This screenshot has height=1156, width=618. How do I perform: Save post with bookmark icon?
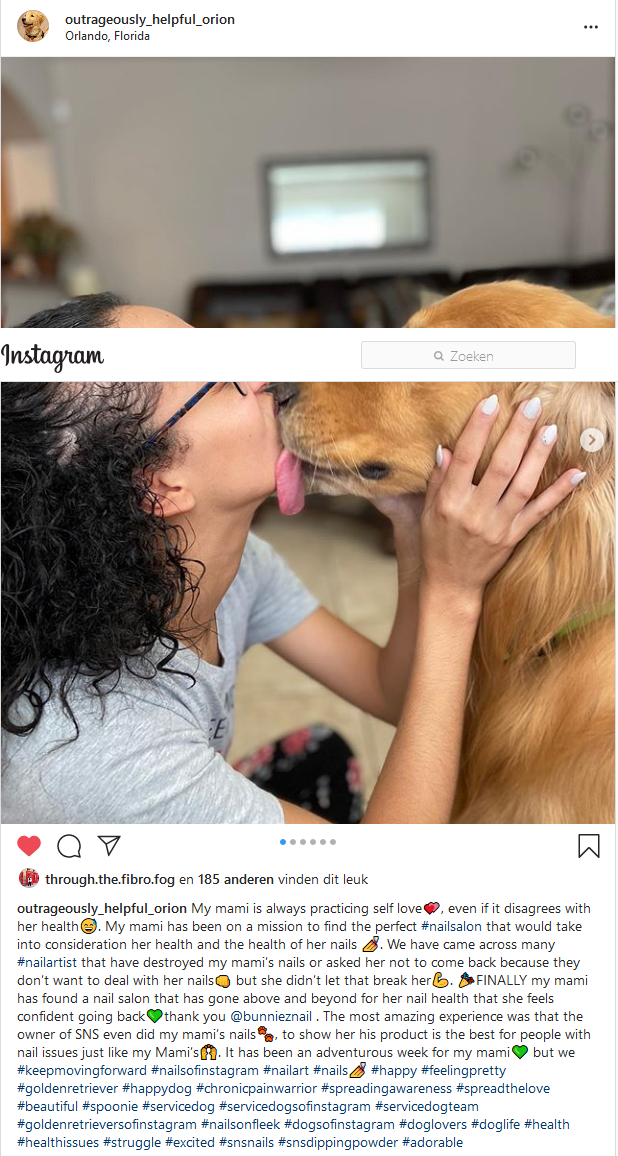click(x=589, y=846)
